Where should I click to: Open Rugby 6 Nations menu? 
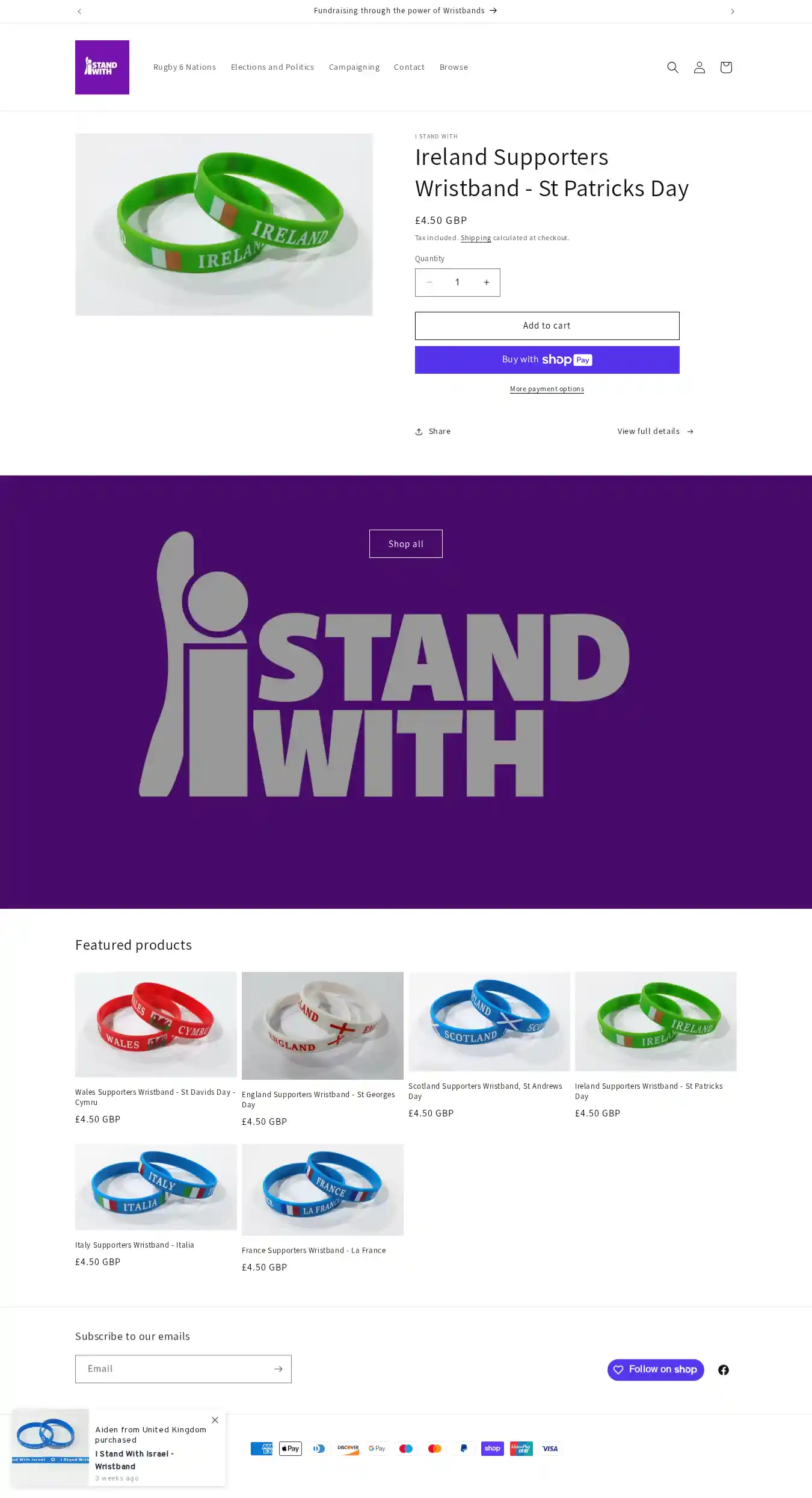coord(185,67)
